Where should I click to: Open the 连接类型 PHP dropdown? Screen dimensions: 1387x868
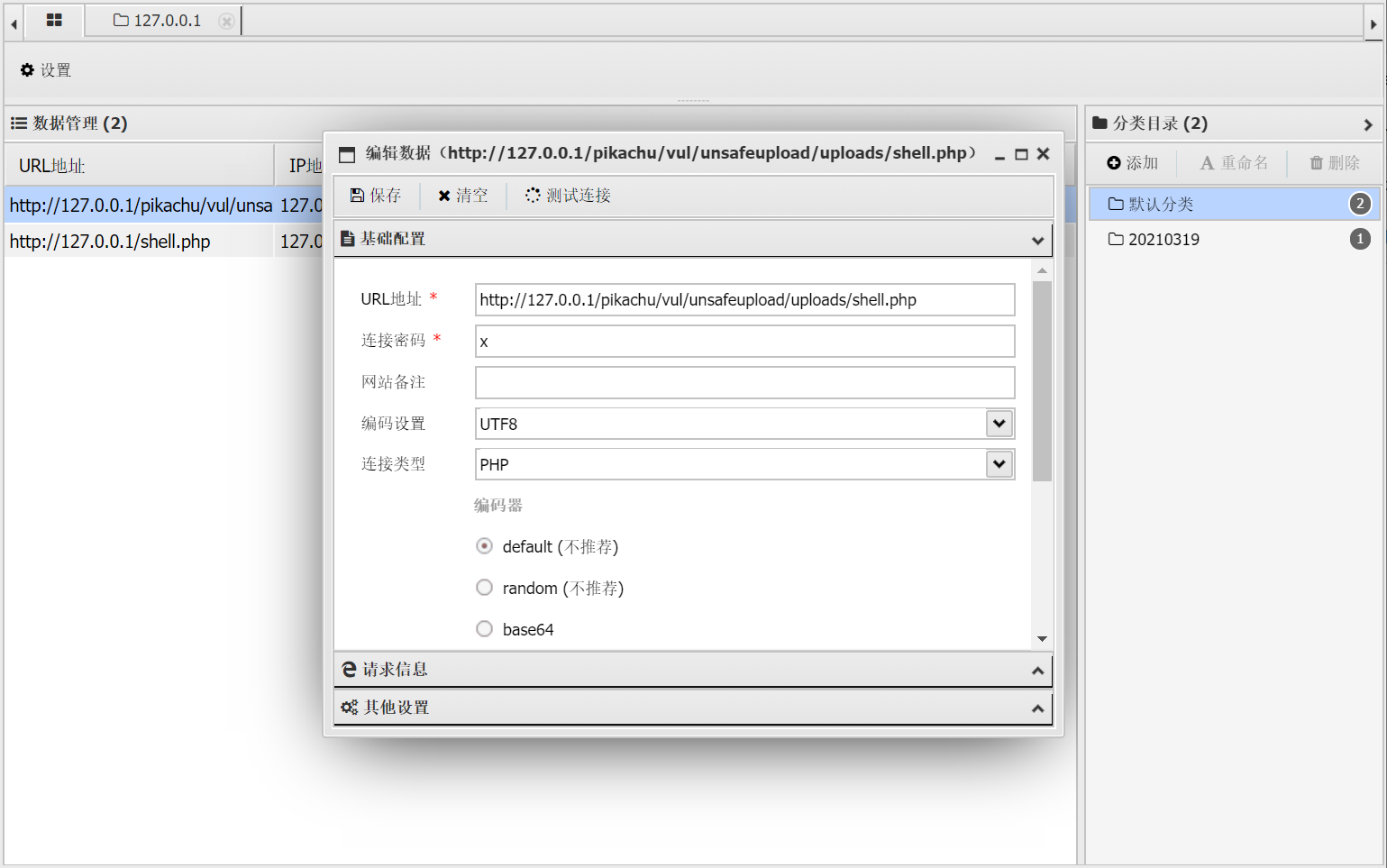(999, 464)
